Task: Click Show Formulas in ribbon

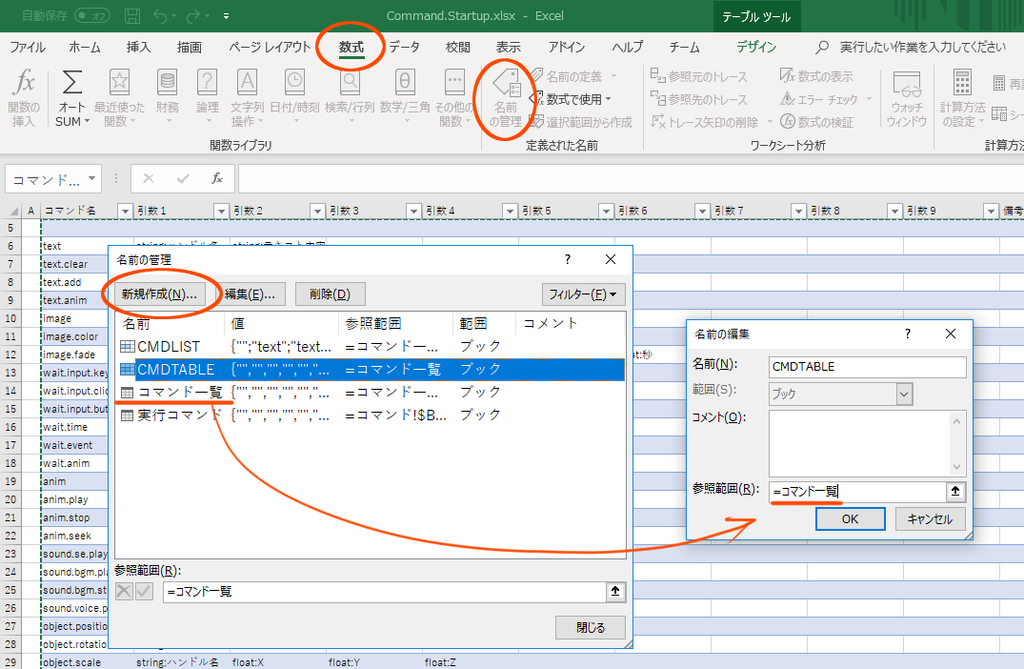Action: (x=816, y=76)
